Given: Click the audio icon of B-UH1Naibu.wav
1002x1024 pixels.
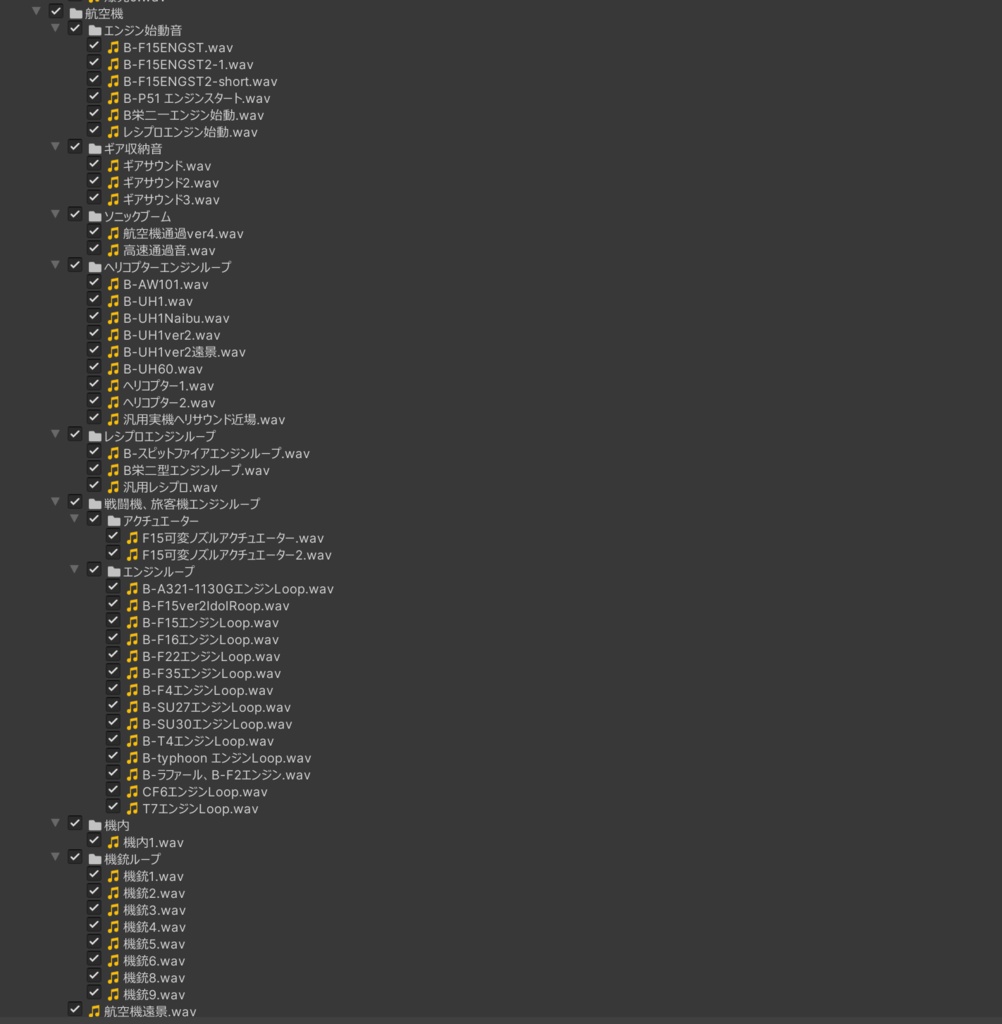Looking at the screenshot, I should [x=114, y=318].
